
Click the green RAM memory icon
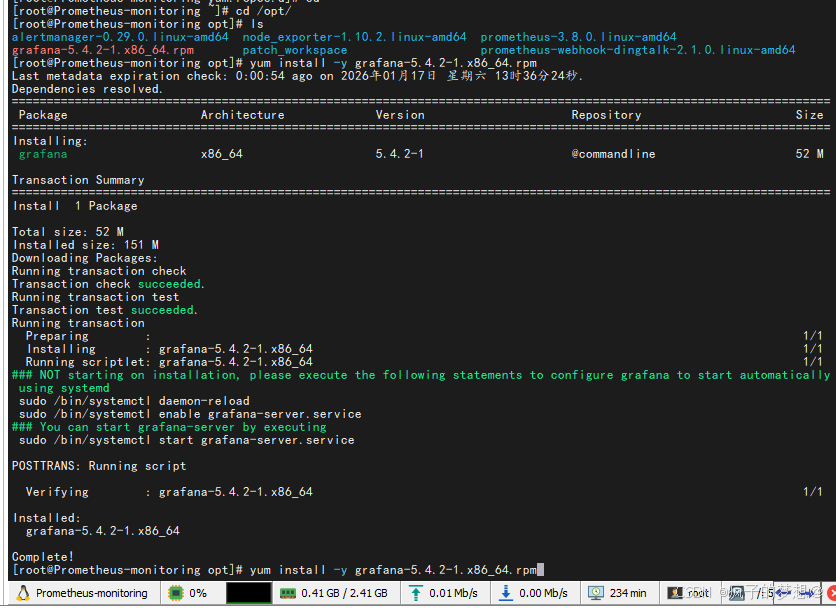coord(288,593)
